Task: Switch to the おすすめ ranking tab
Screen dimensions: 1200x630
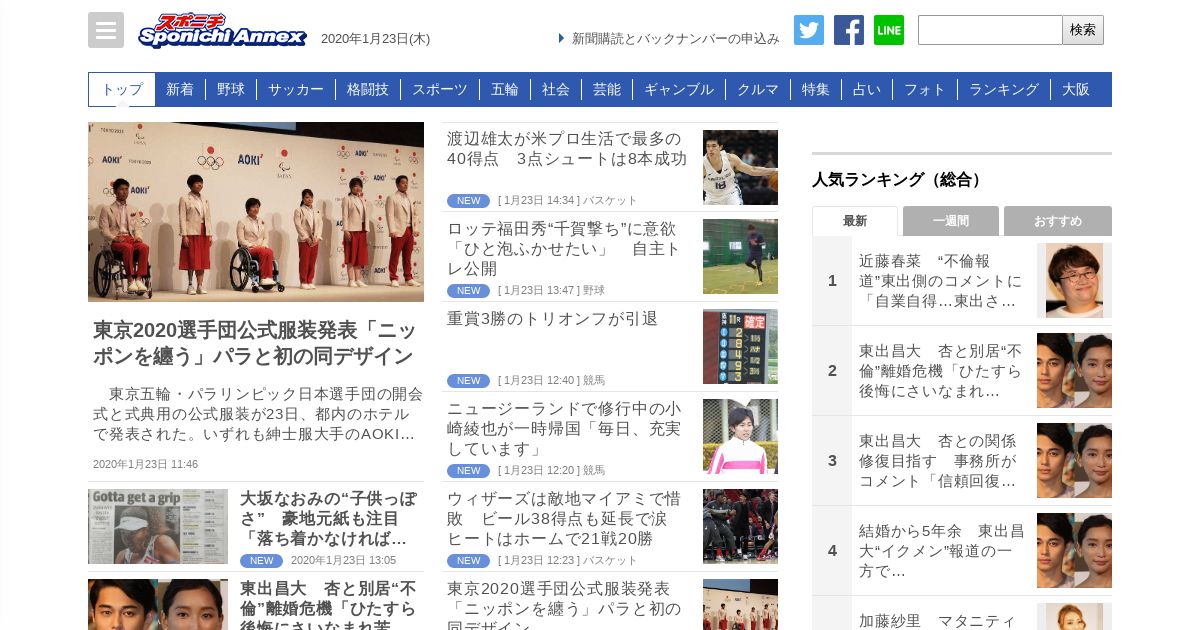Action: point(1058,221)
